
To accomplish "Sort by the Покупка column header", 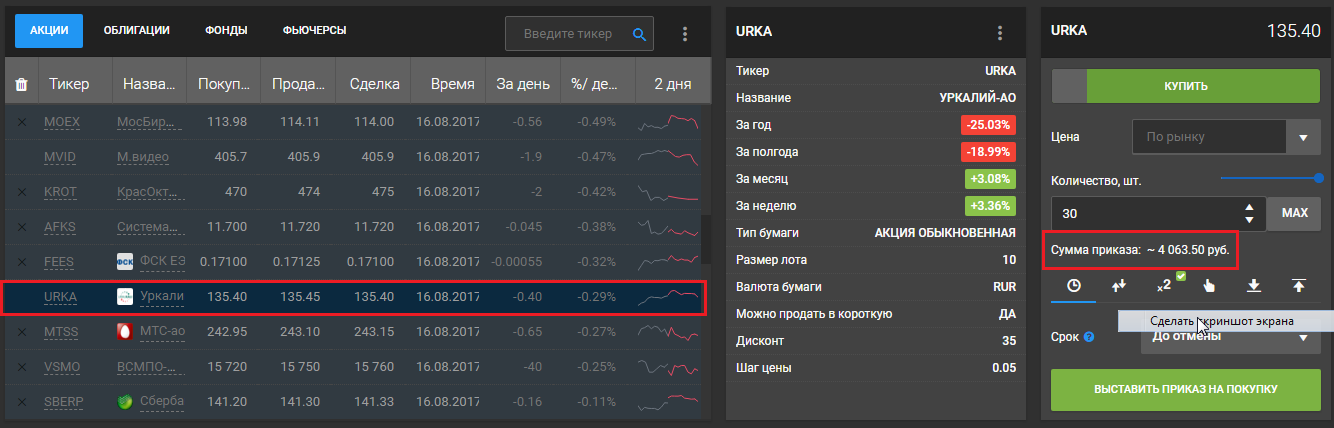I will click(224, 85).
